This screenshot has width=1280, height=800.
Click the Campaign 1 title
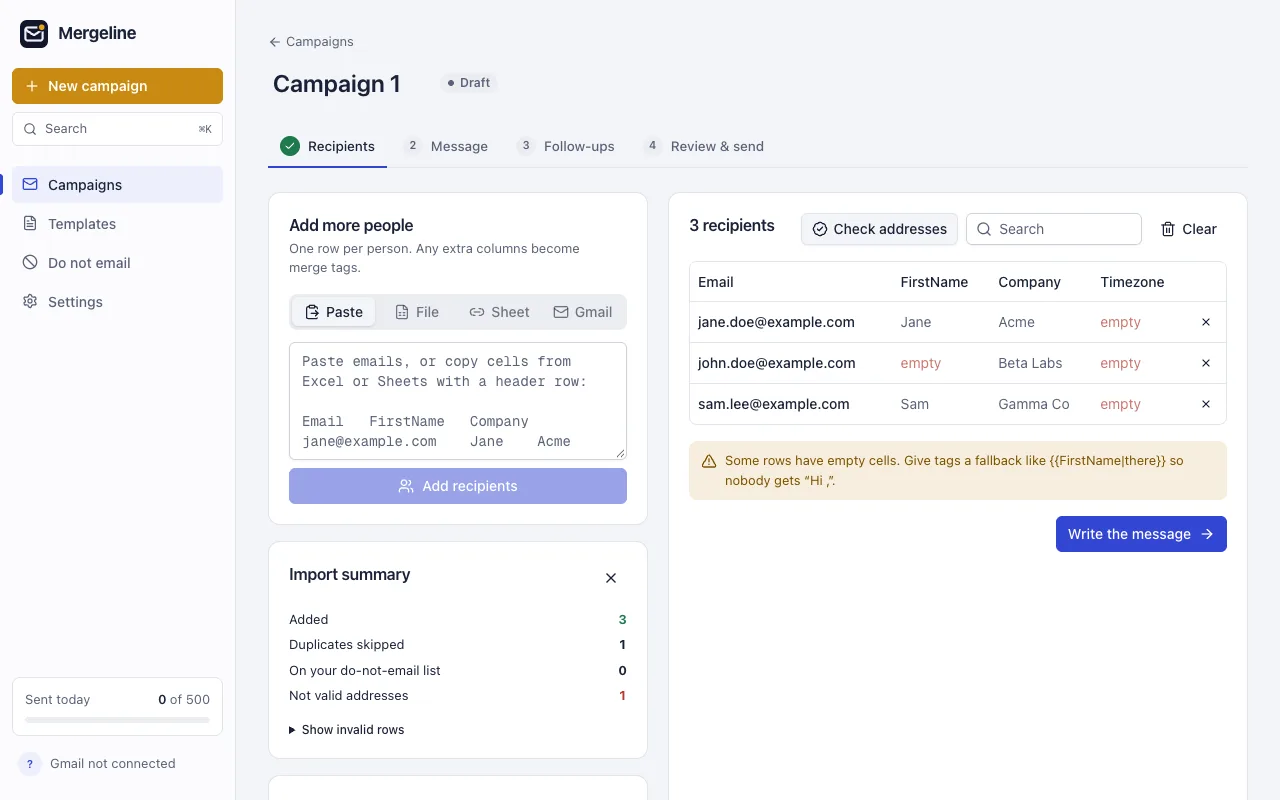[337, 84]
